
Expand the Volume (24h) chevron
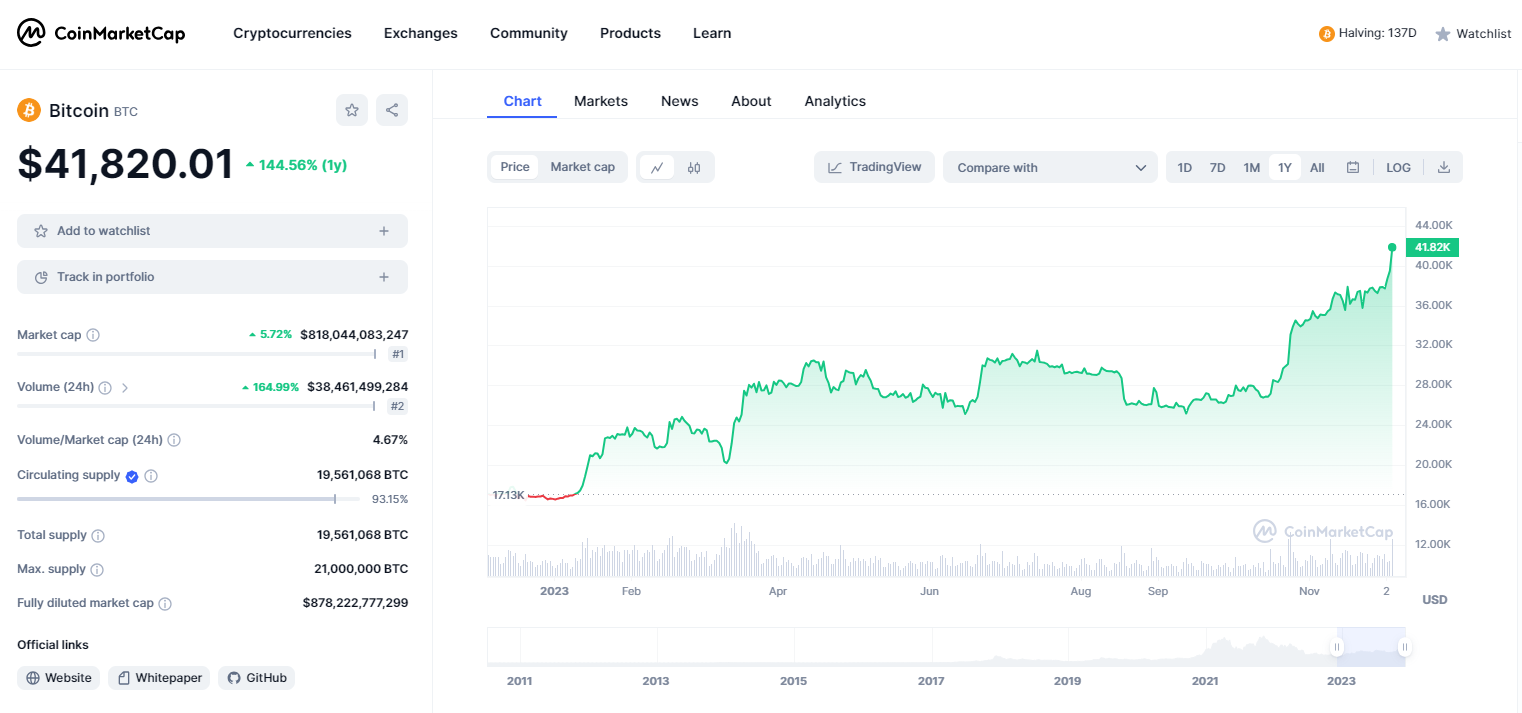(x=125, y=387)
